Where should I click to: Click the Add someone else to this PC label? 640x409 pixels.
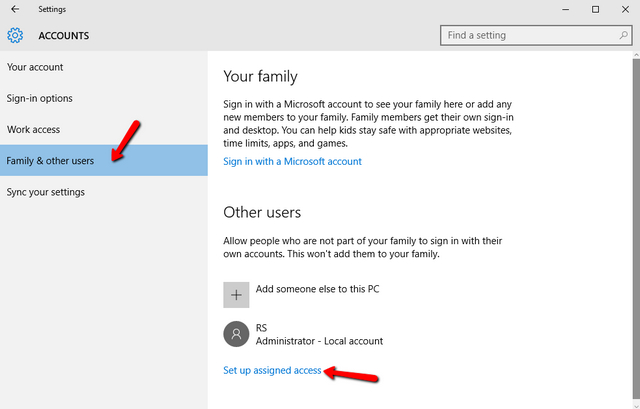coord(317,289)
